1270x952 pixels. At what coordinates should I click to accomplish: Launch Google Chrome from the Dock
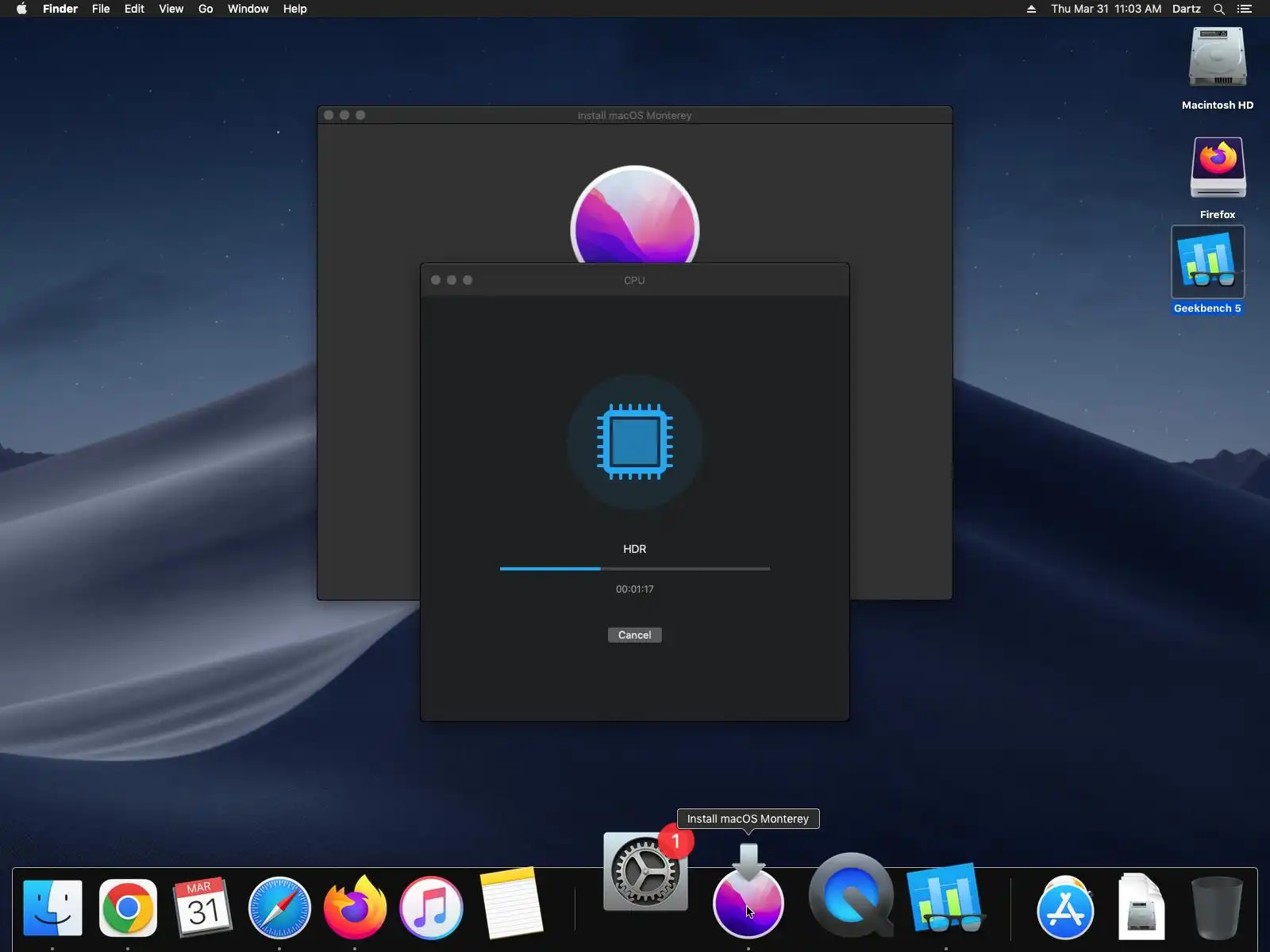tap(128, 908)
